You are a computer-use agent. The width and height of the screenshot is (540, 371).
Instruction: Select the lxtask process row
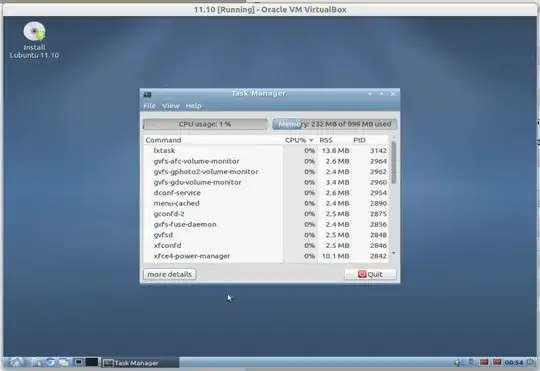(x=266, y=151)
